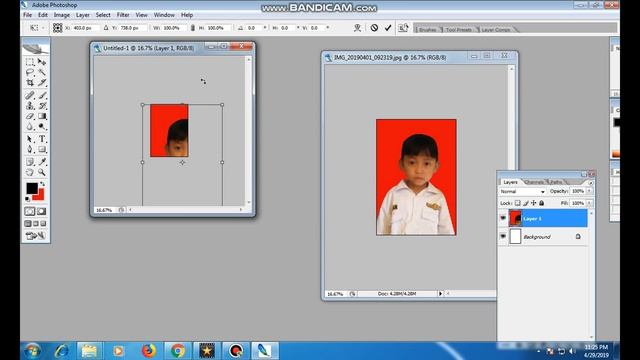Open document info arrow in IMG_20190401 window
This screenshot has height=360, width=640.
point(440,293)
